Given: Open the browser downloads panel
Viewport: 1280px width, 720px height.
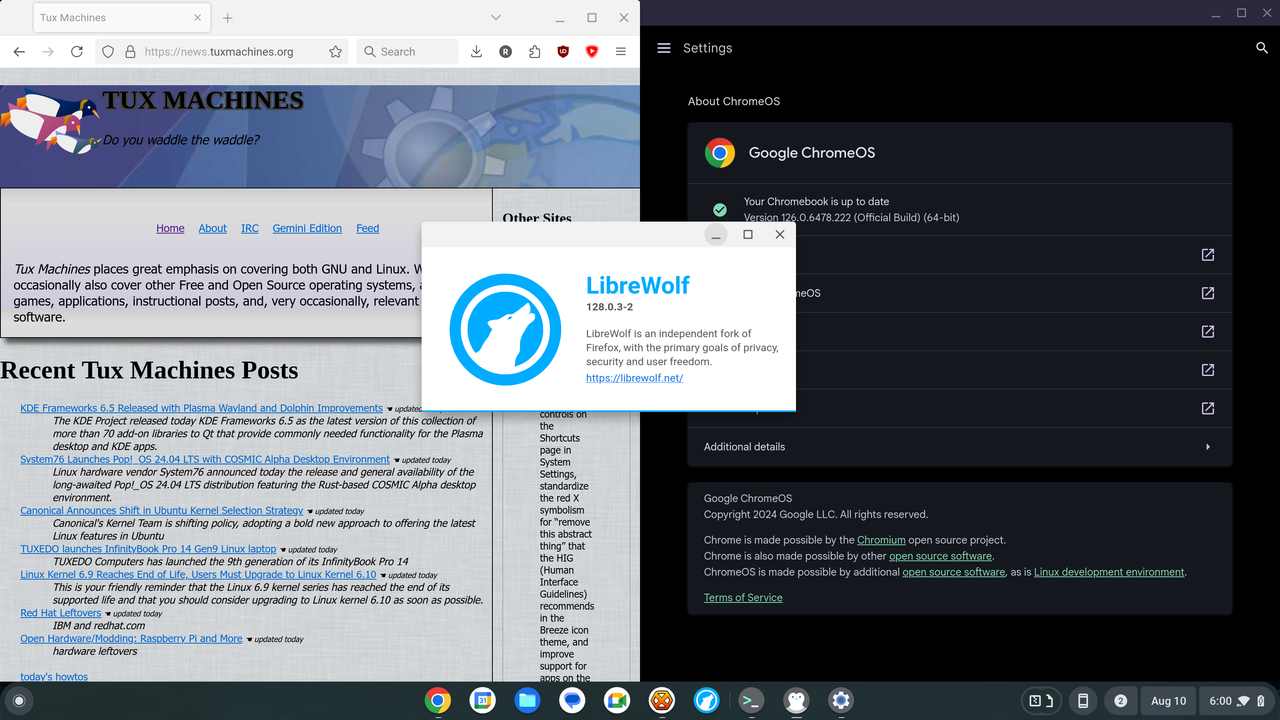Looking at the screenshot, I should [x=477, y=52].
